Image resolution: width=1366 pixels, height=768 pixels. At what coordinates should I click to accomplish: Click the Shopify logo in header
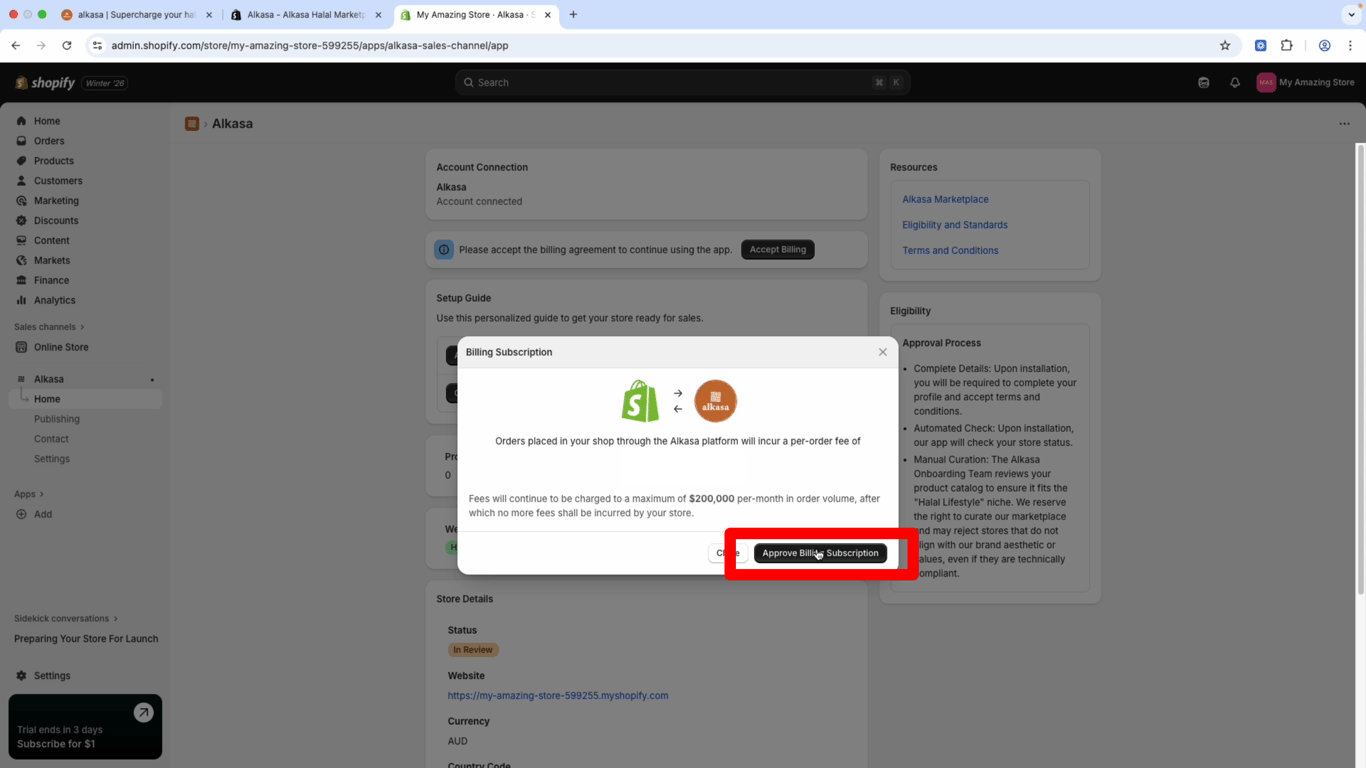pyautogui.click(x=46, y=83)
